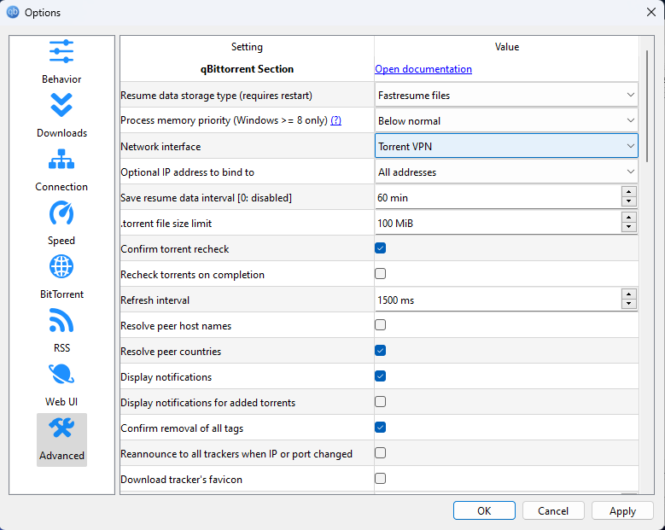Click the vertical scrollbar of settings list
Screen dimensions: 665x530
(x=647, y=106)
